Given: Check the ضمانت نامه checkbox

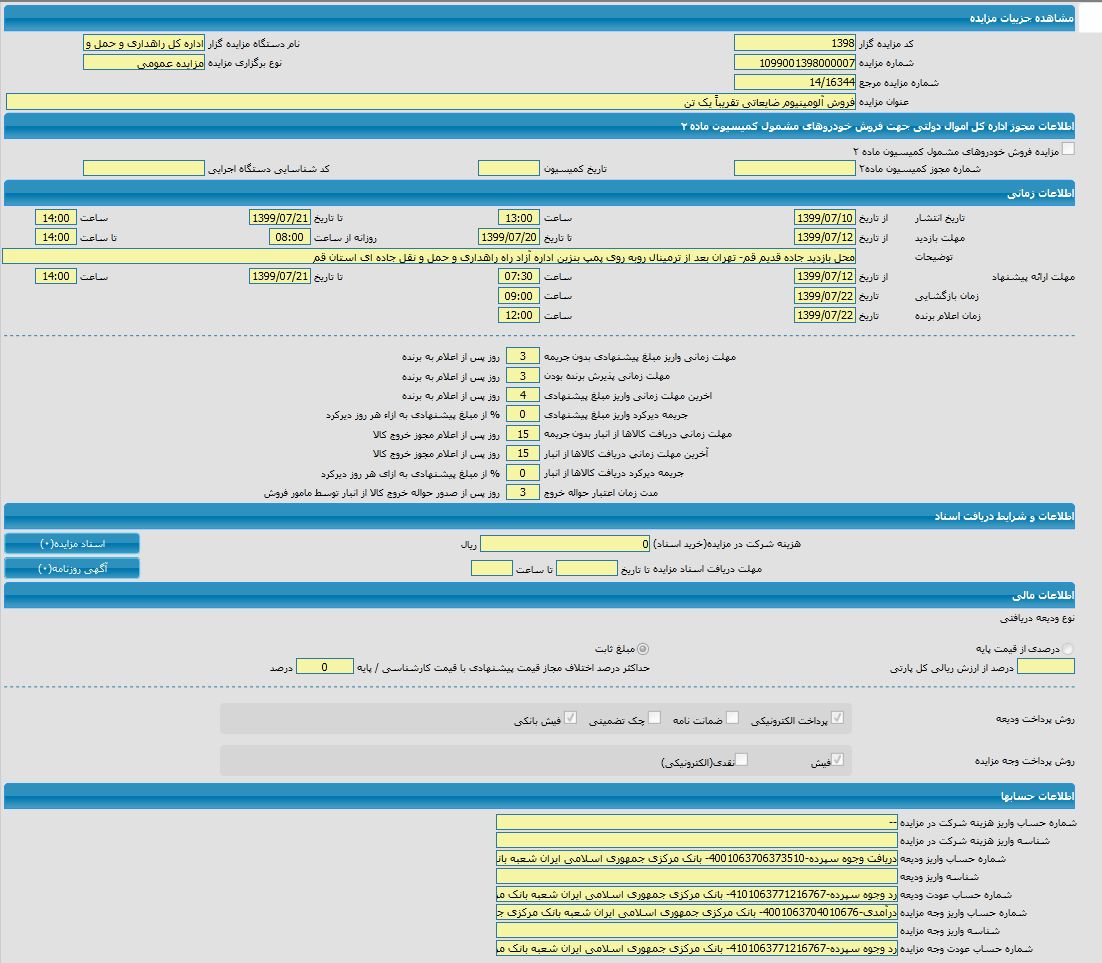Looking at the screenshot, I should 732,717.
